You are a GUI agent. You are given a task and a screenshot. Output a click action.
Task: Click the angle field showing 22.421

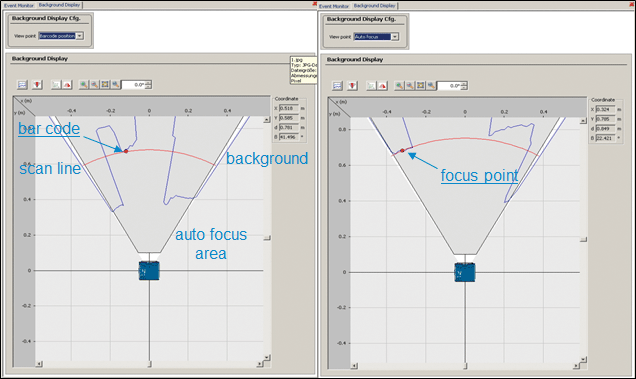(606, 138)
